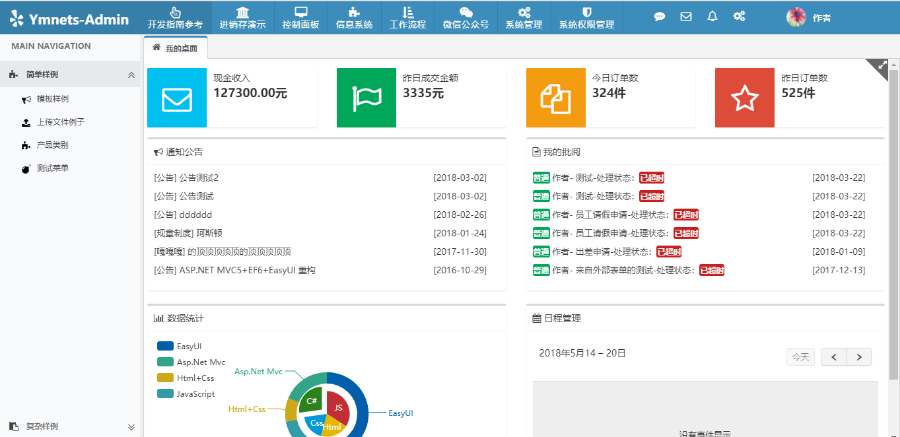Click the blue envelope tile for 现金收入

pyautogui.click(x=177, y=98)
